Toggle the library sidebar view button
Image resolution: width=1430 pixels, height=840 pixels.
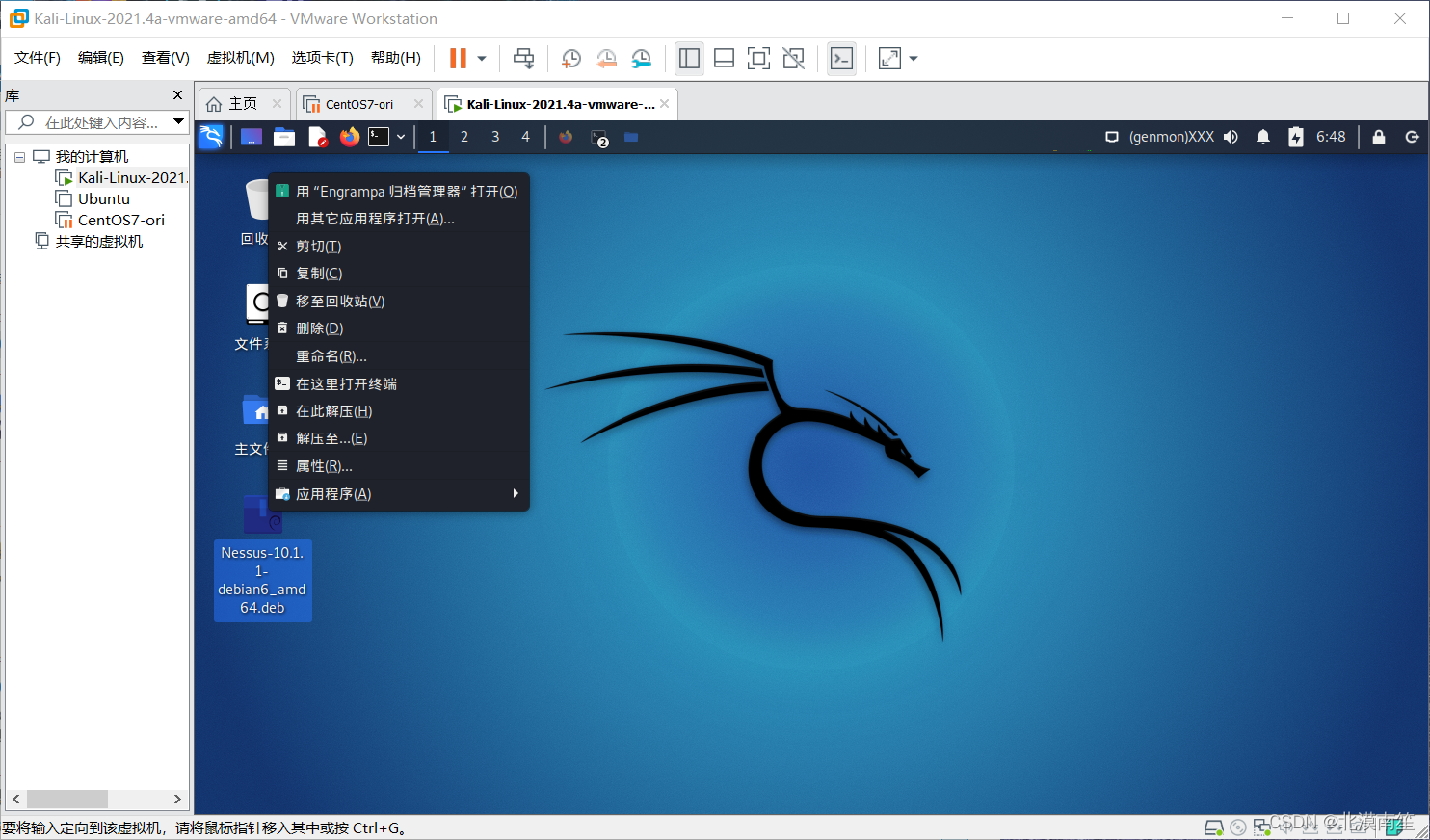click(689, 59)
